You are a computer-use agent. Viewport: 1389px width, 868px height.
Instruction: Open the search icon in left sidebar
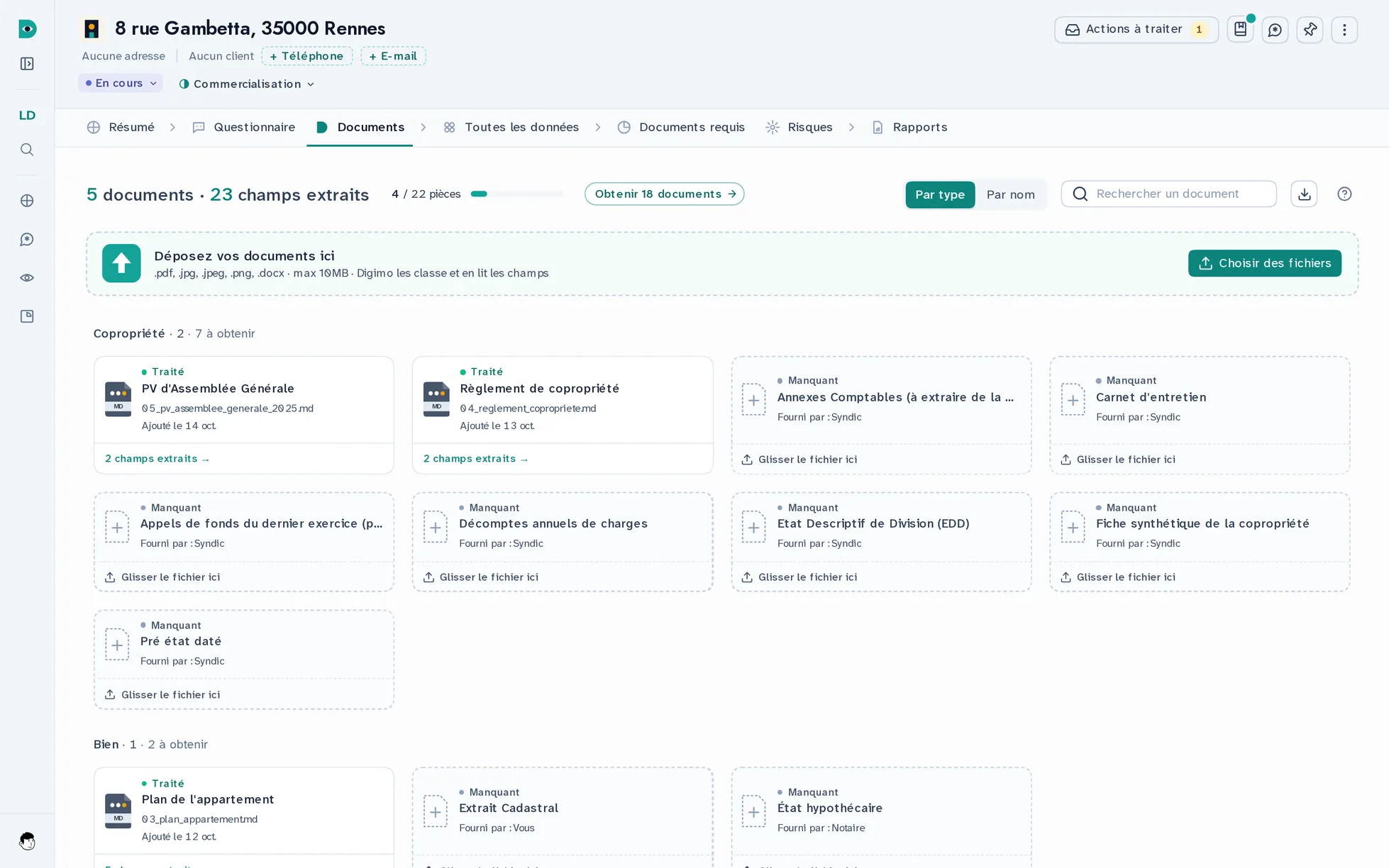tap(27, 150)
